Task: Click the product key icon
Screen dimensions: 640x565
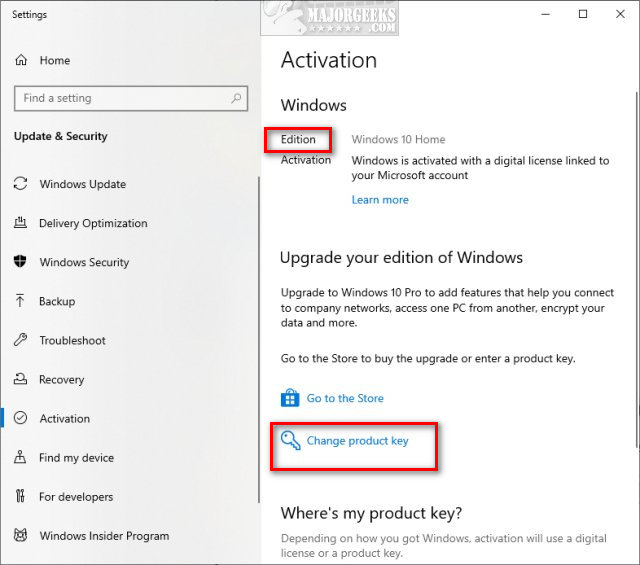Action: pos(291,440)
